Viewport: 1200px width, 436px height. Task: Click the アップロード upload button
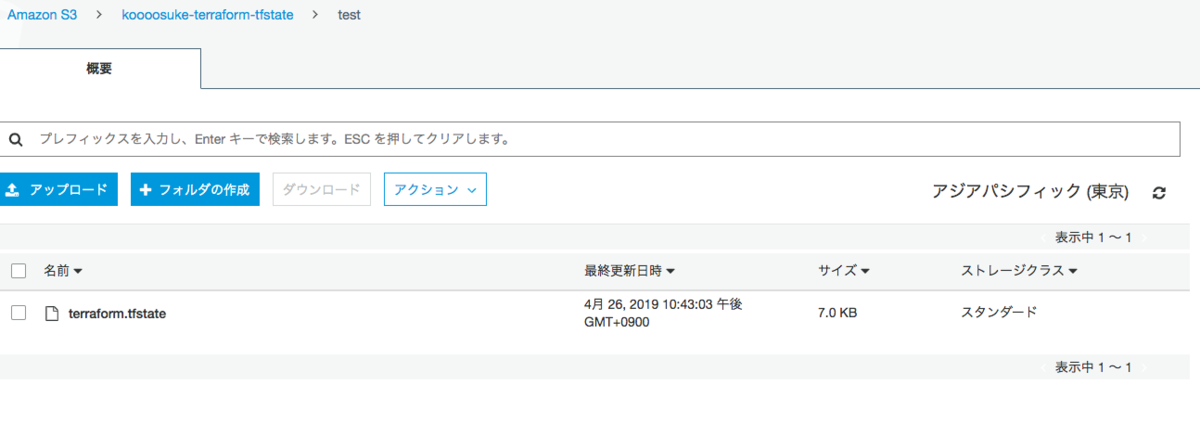click(58, 189)
